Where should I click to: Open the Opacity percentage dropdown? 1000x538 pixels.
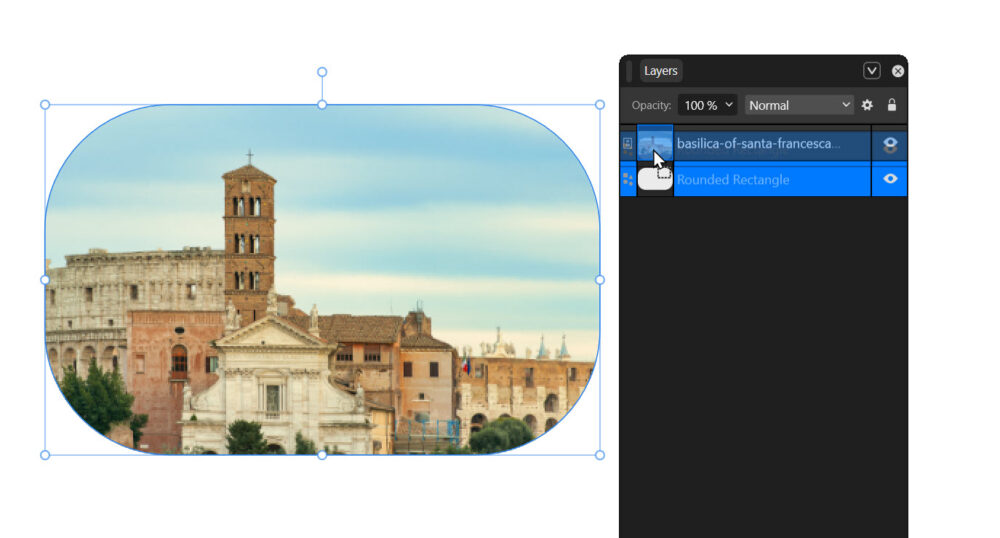click(x=708, y=105)
